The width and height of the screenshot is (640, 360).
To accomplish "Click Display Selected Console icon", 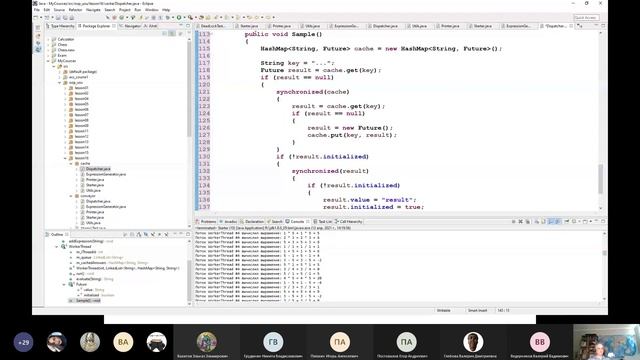I will pyautogui.click(x=574, y=221).
